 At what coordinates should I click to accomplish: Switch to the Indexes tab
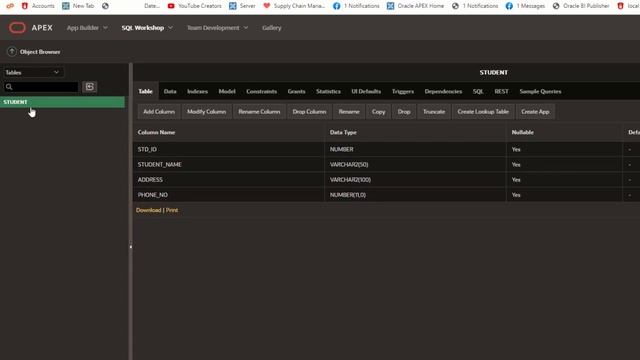tap(198, 91)
